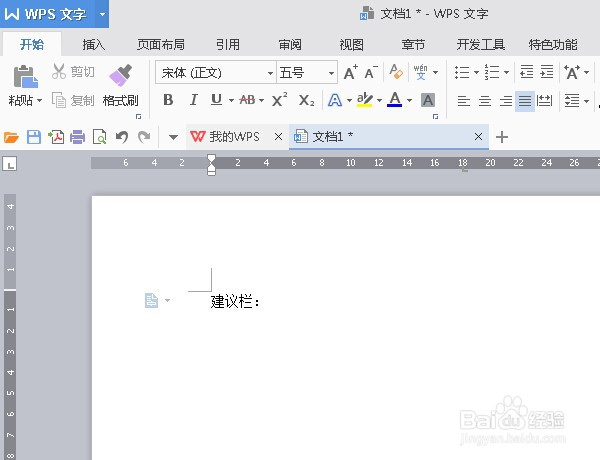Screen dimensions: 600x460
Task: Click the bullet list icon
Action: click(462, 72)
